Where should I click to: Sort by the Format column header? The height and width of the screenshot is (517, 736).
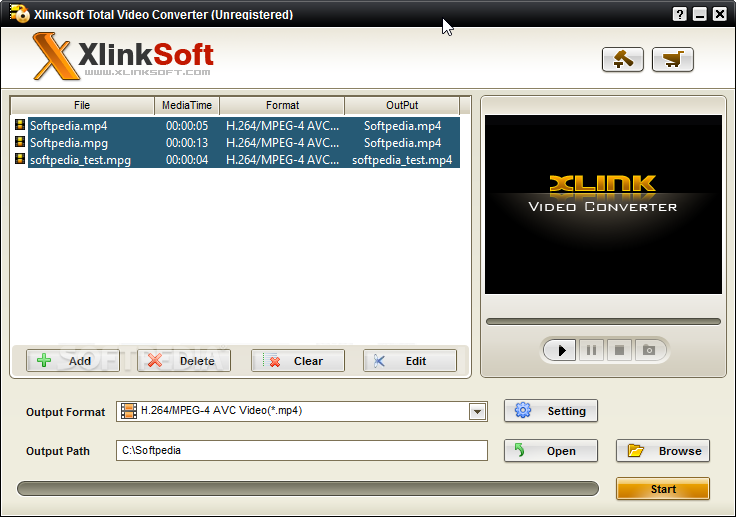click(282, 105)
